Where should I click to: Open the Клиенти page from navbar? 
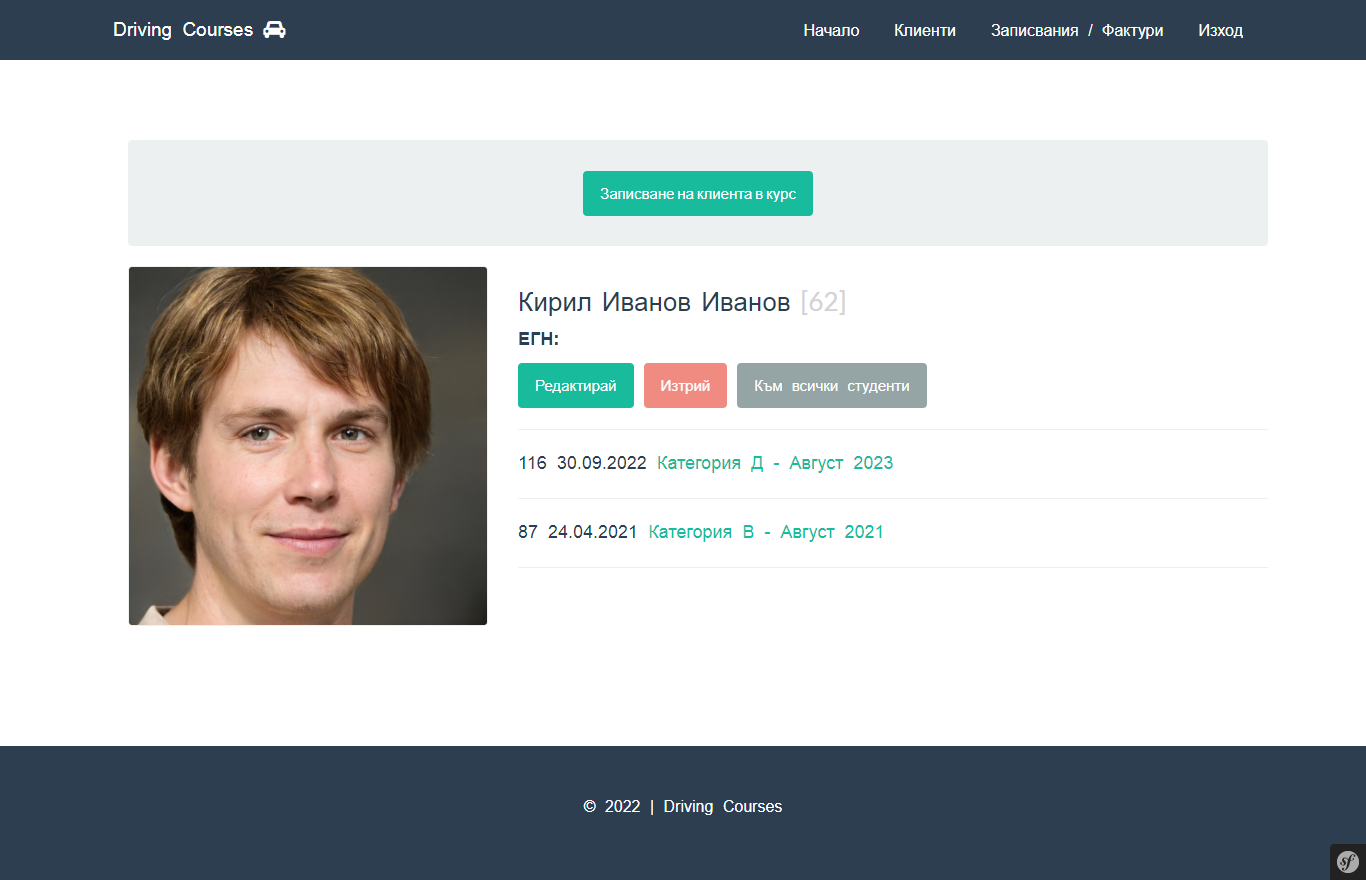924,30
